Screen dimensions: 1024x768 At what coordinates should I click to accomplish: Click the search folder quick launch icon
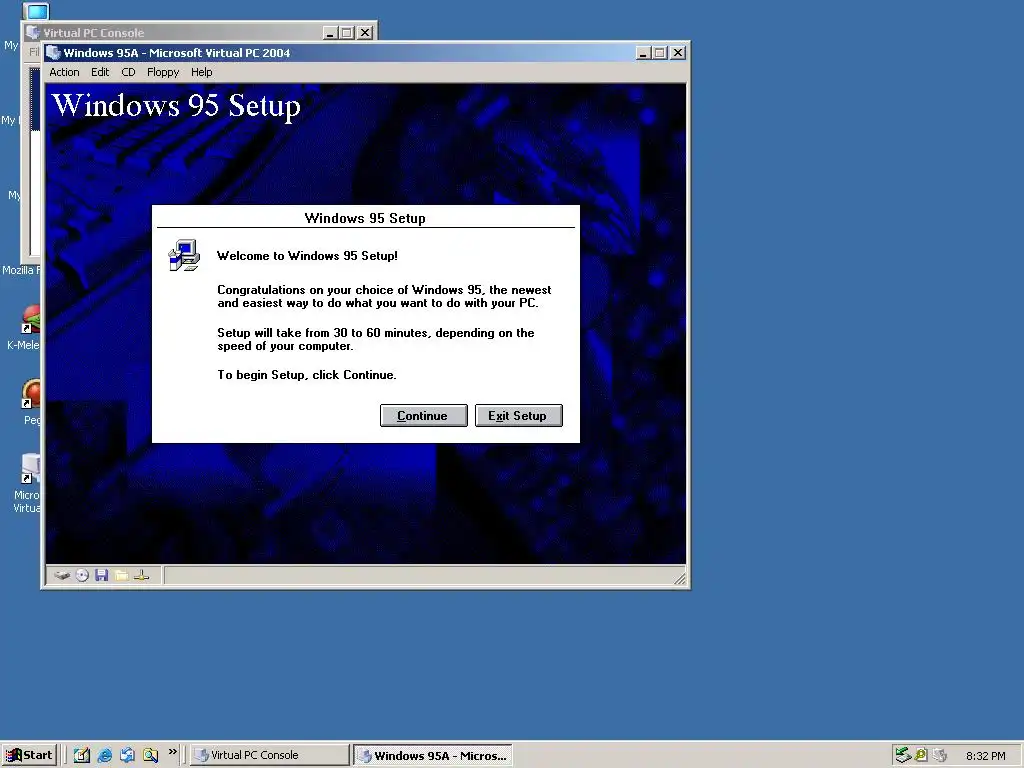(x=150, y=755)
